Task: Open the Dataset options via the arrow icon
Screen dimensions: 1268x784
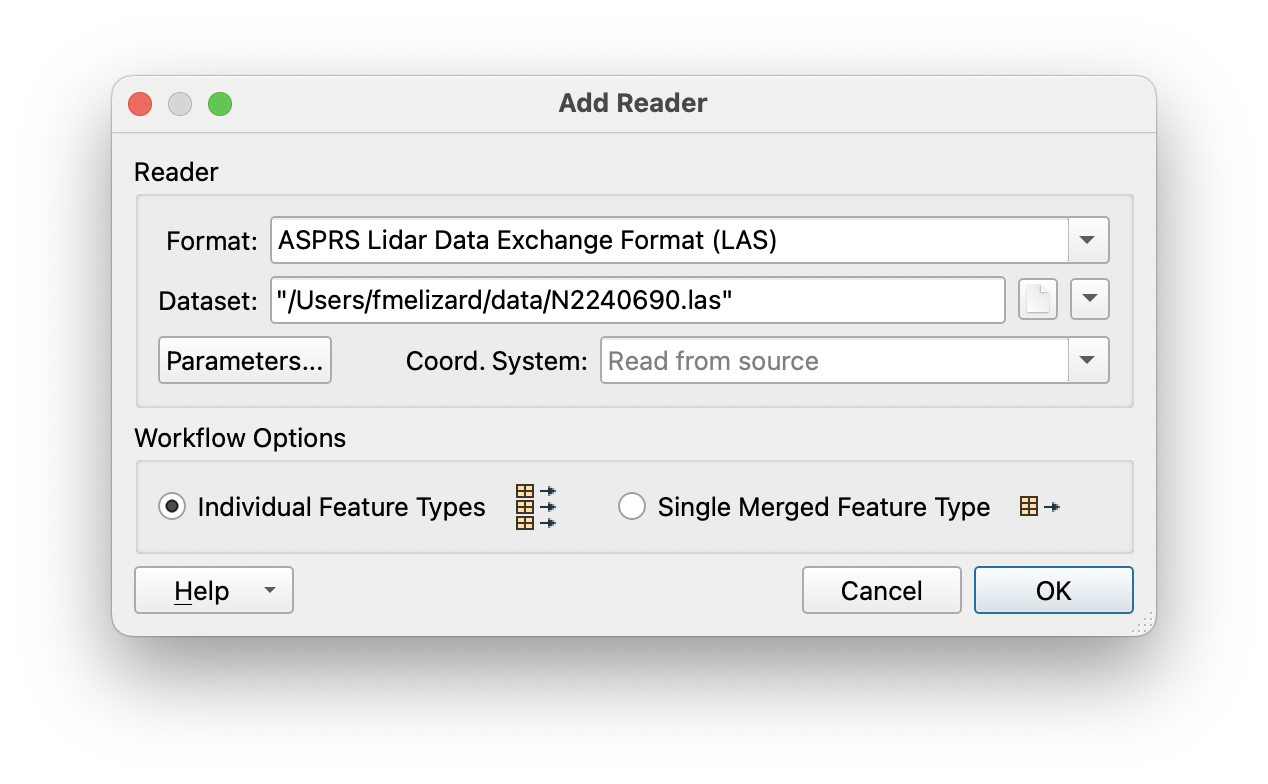Action: [x=1089, y=299]
